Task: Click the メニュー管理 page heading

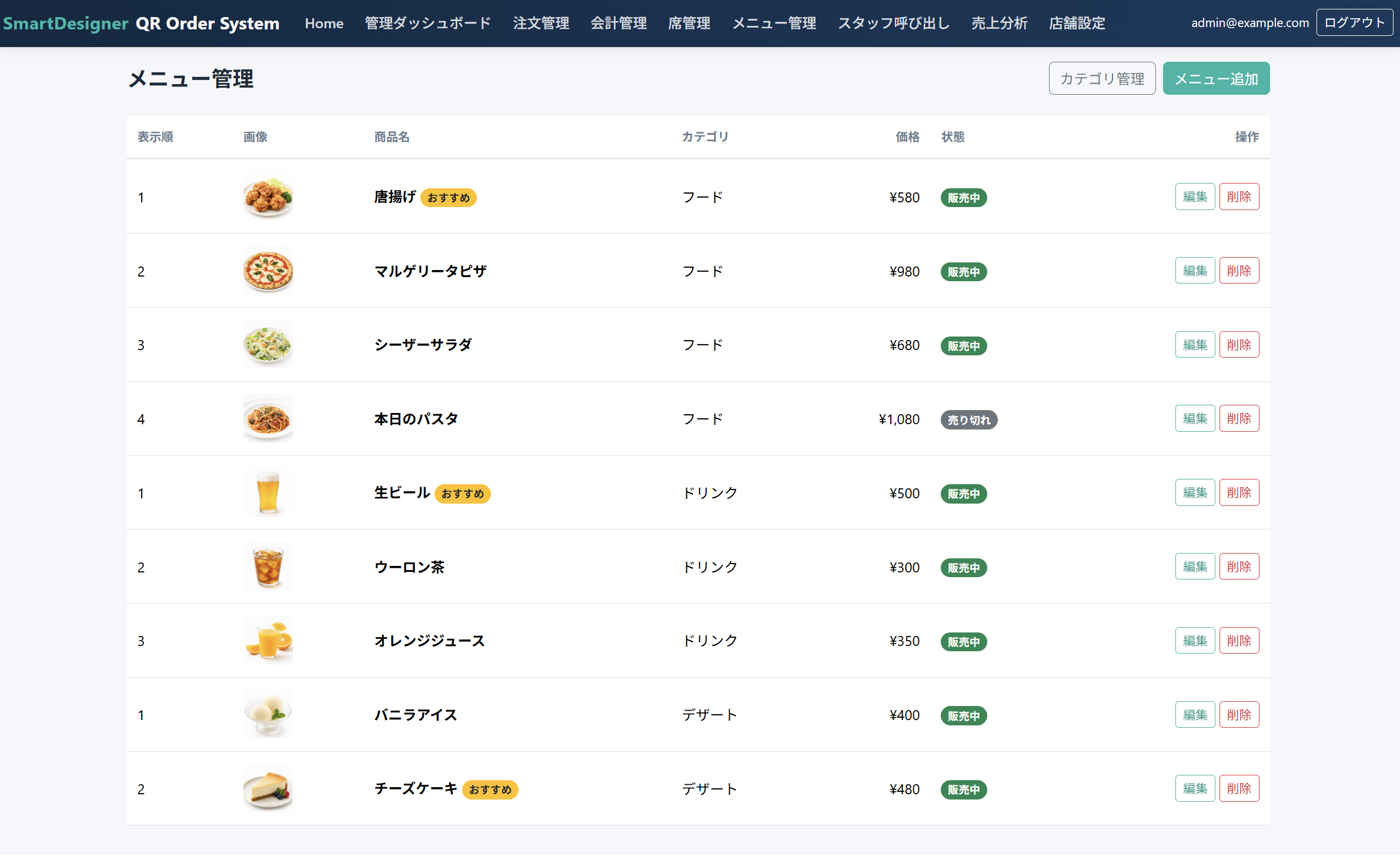Action: [x=191, y=78]
